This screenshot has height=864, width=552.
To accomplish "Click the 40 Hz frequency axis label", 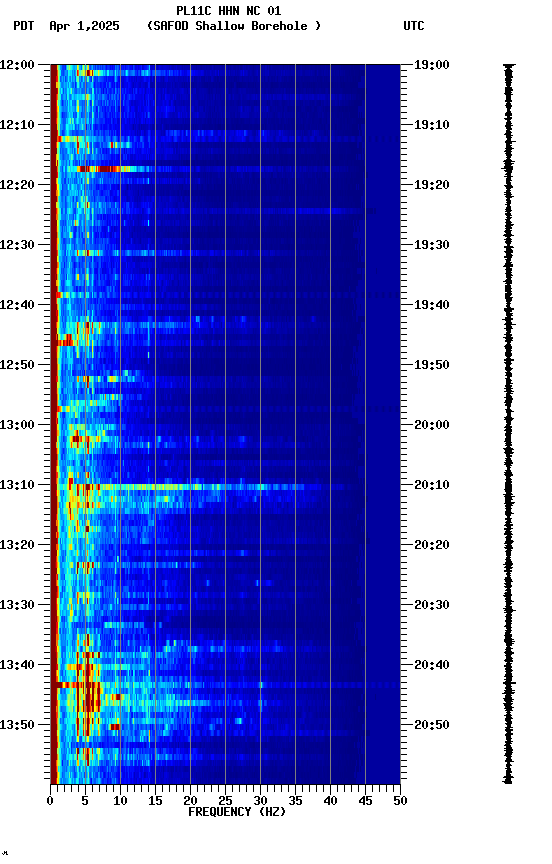I will [x=331, y=801].
